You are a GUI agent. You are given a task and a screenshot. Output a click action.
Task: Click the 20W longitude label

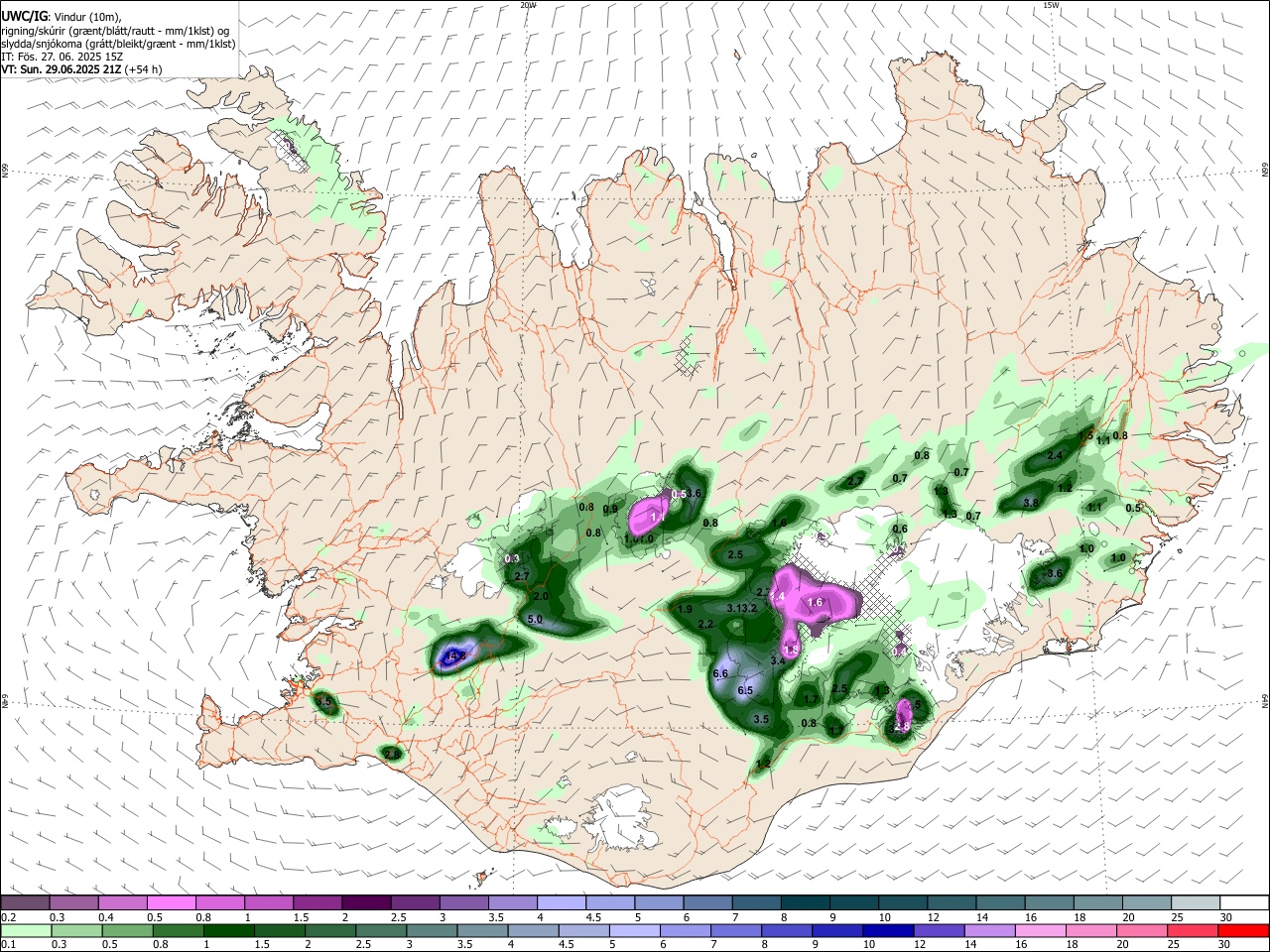pyautogui.click(x=529, y=5)
